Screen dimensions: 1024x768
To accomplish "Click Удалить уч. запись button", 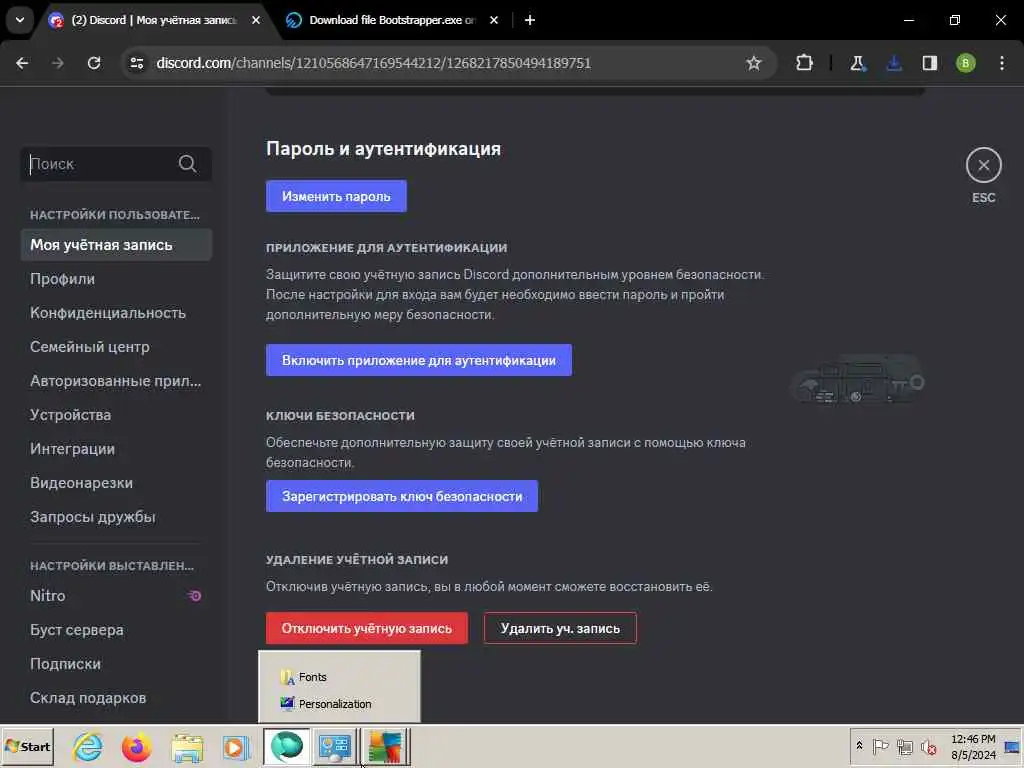I will coord(560,628).
